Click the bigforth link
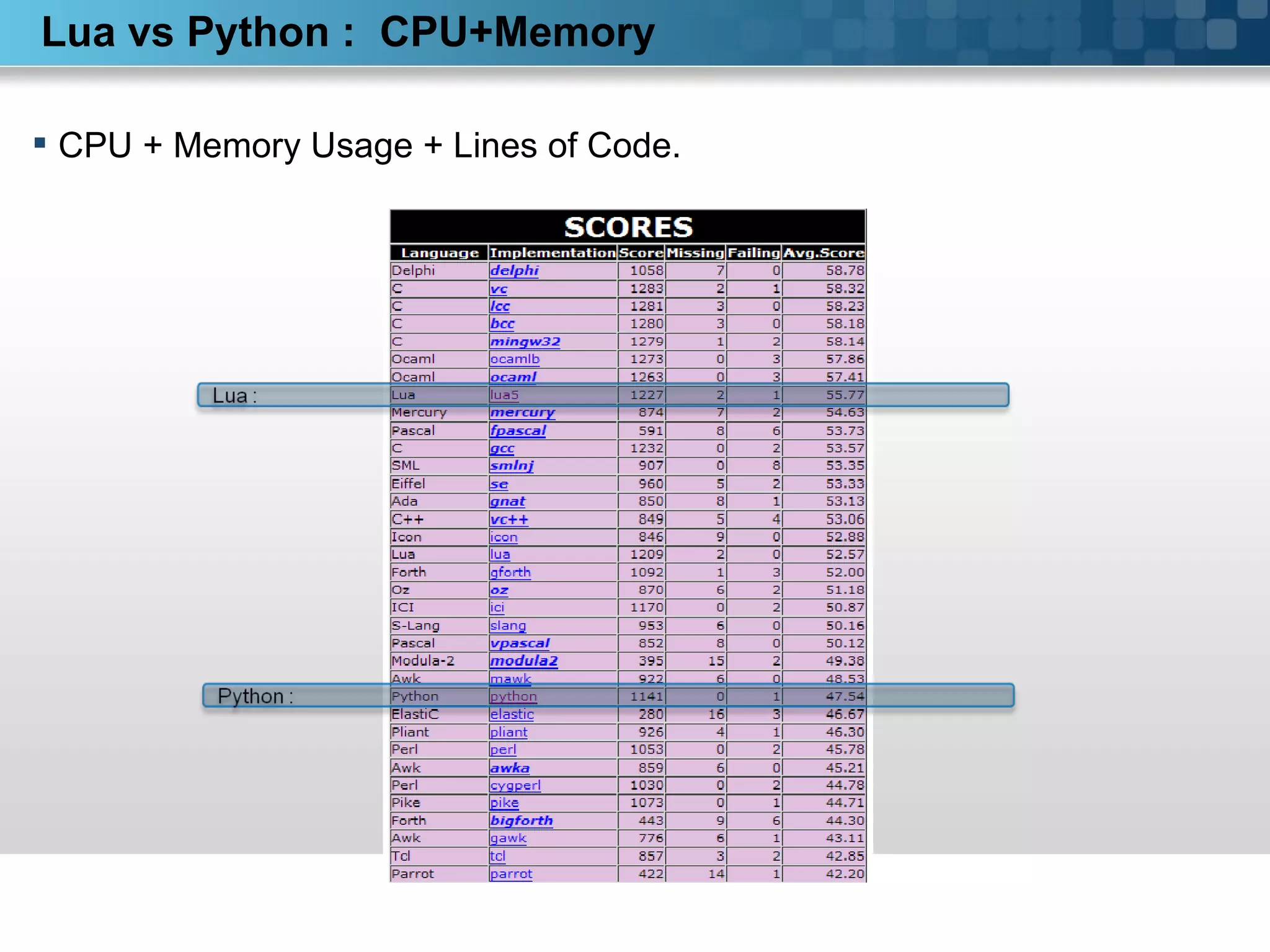 [522, 821]
